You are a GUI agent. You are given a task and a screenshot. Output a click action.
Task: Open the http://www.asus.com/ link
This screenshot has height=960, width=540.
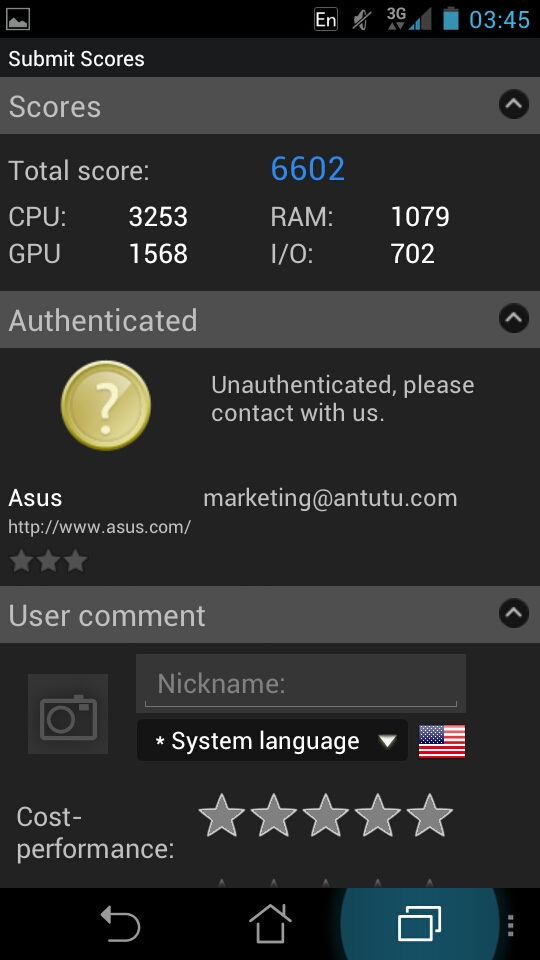coord(99,527)
